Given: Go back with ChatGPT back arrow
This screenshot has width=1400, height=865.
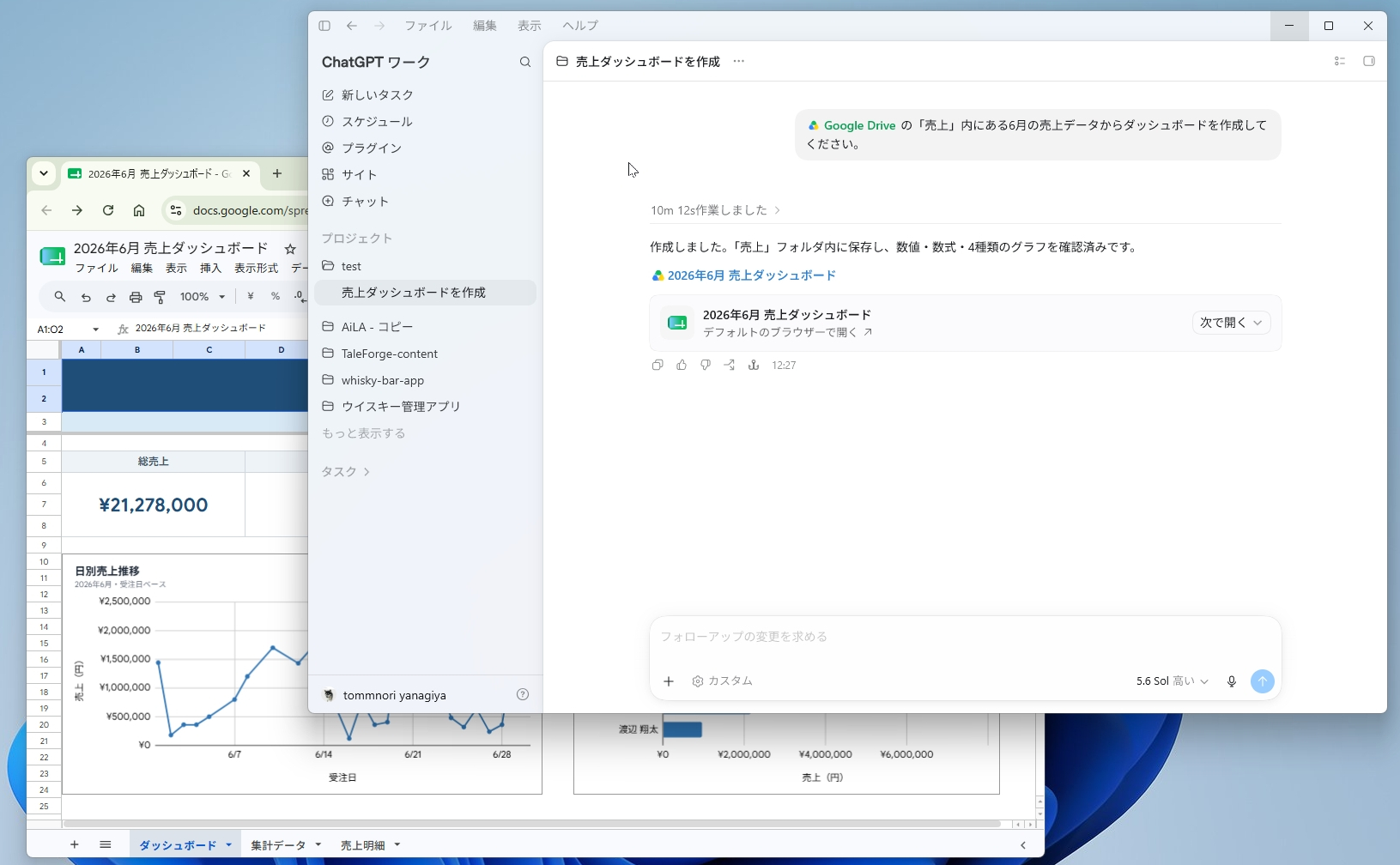Looking at the screenshot, I should tap(352, 26).
